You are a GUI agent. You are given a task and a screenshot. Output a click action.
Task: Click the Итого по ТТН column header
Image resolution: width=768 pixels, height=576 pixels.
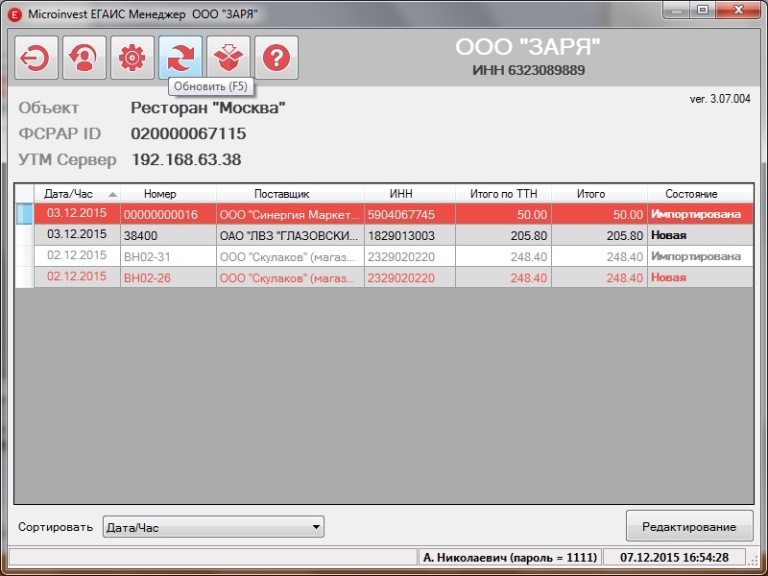point(496,194)
